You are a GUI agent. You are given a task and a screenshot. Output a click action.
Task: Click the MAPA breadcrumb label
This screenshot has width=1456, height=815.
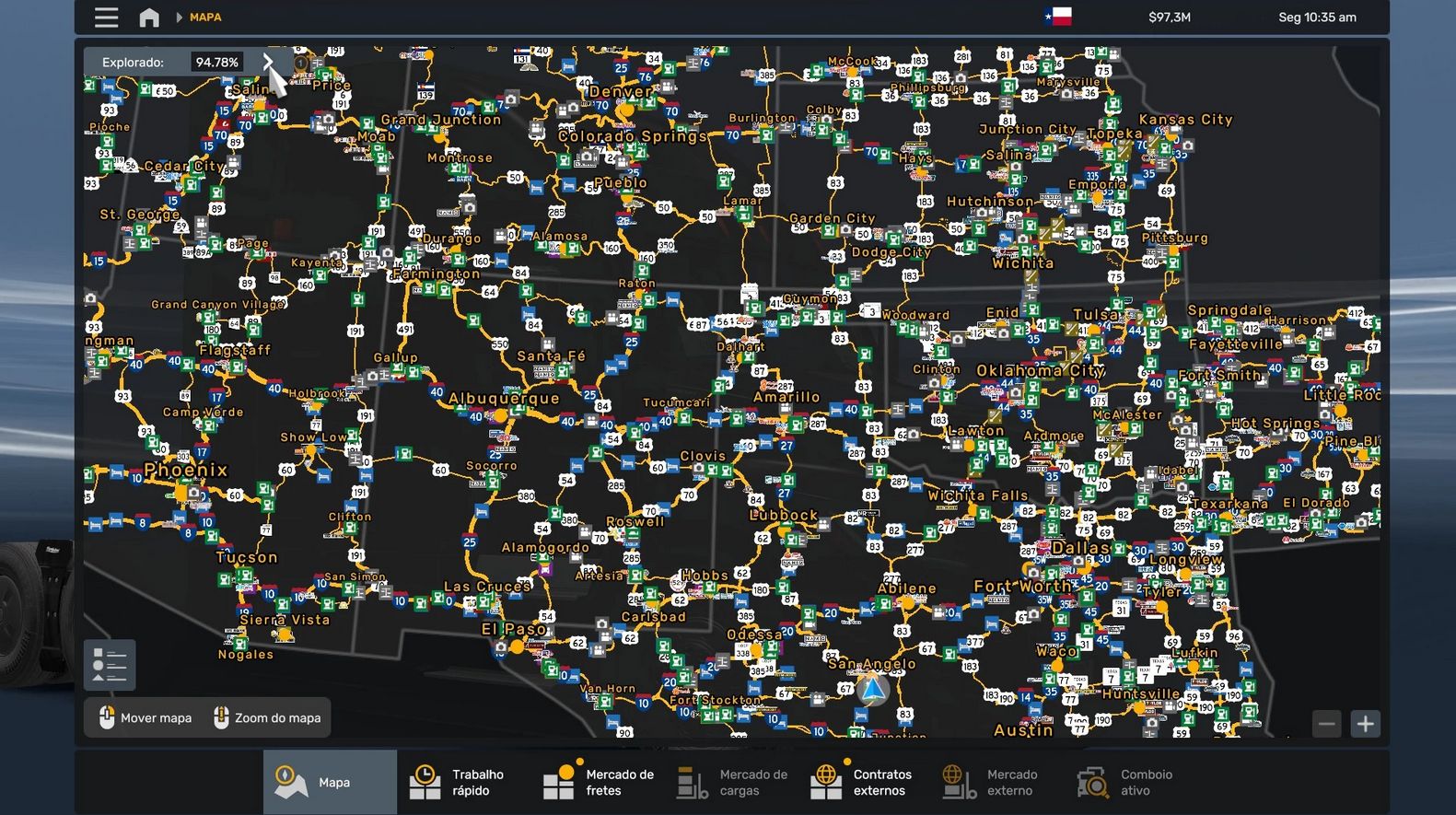(205, 17)
